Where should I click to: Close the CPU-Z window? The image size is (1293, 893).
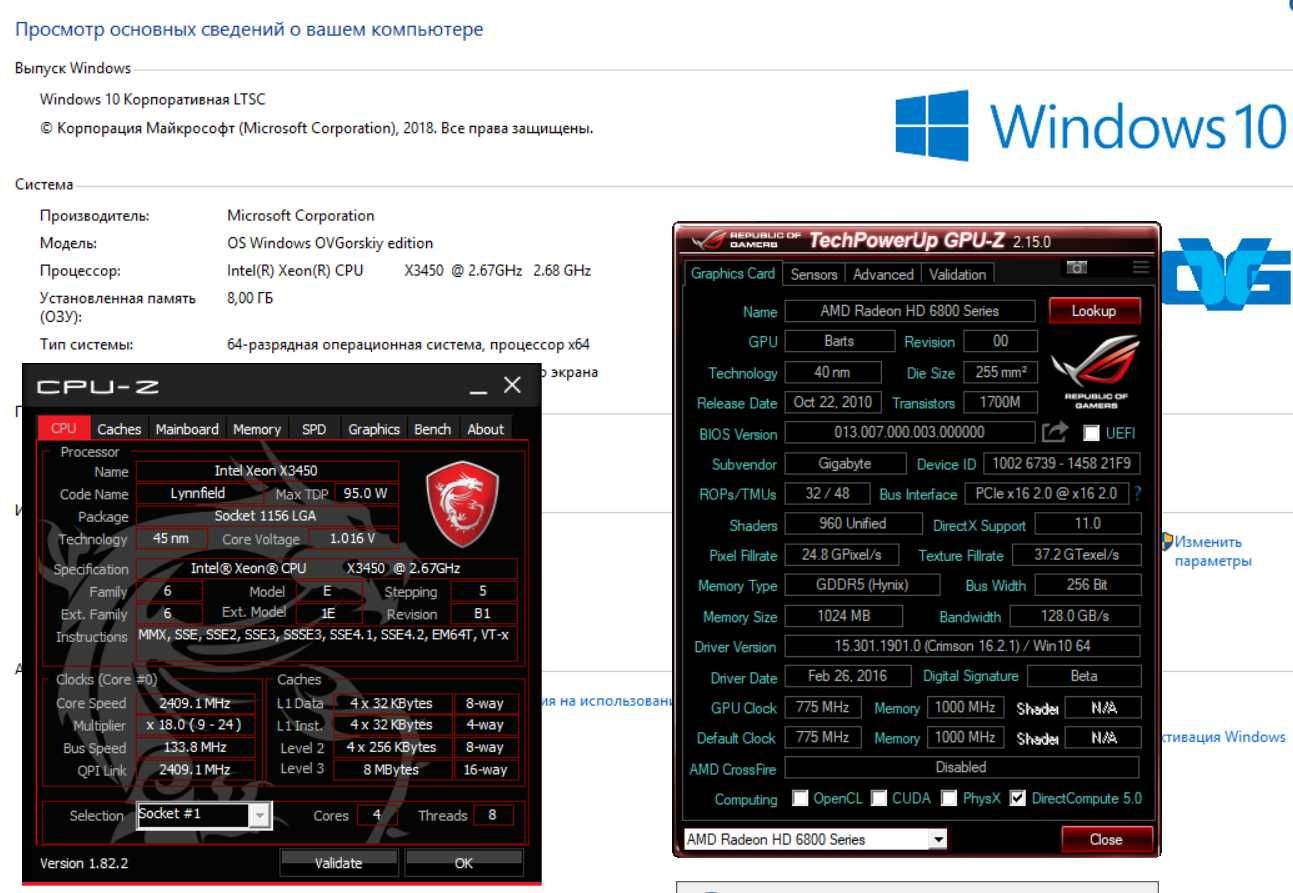(512, 385)
